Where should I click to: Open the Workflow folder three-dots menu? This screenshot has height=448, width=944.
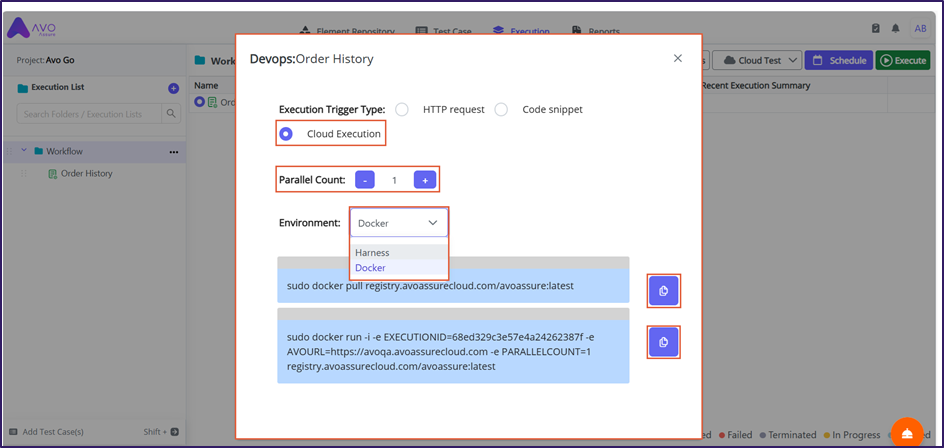[x=173, y=152]
